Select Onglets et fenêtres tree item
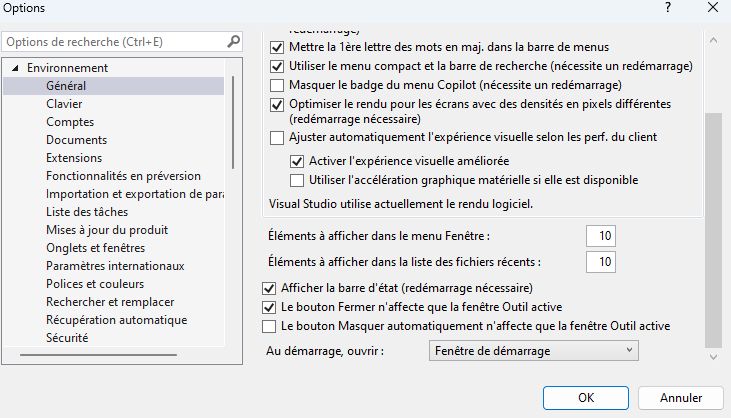 pos(95,248)
